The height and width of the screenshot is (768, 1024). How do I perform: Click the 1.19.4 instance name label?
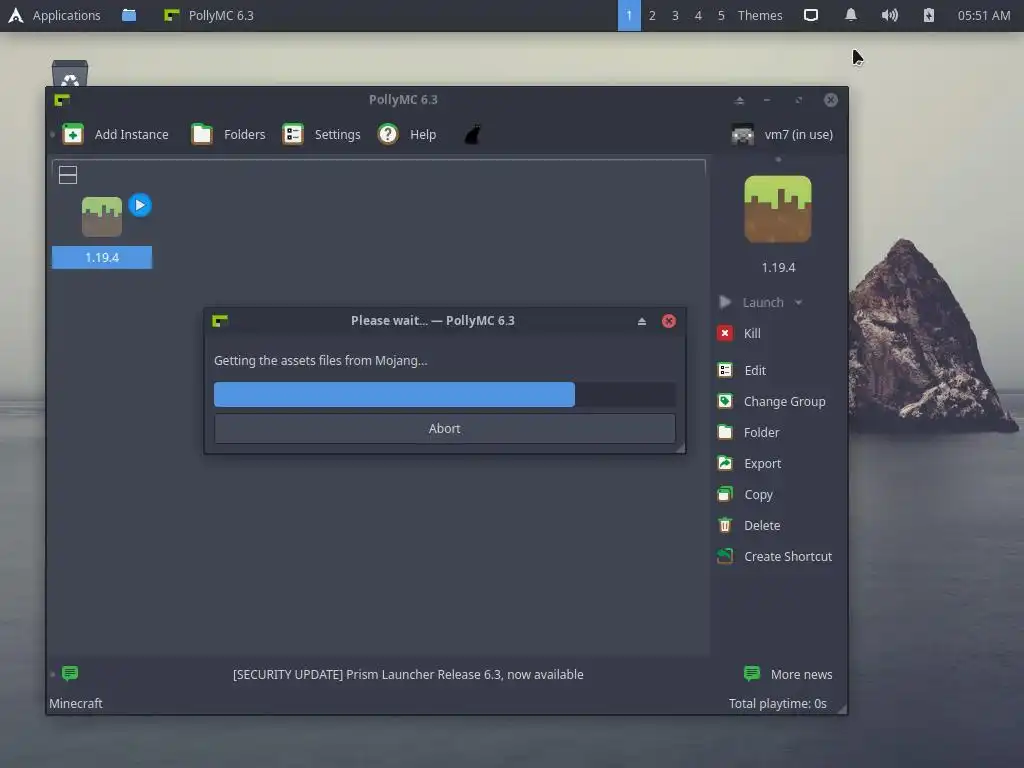[x=102, y=257]
